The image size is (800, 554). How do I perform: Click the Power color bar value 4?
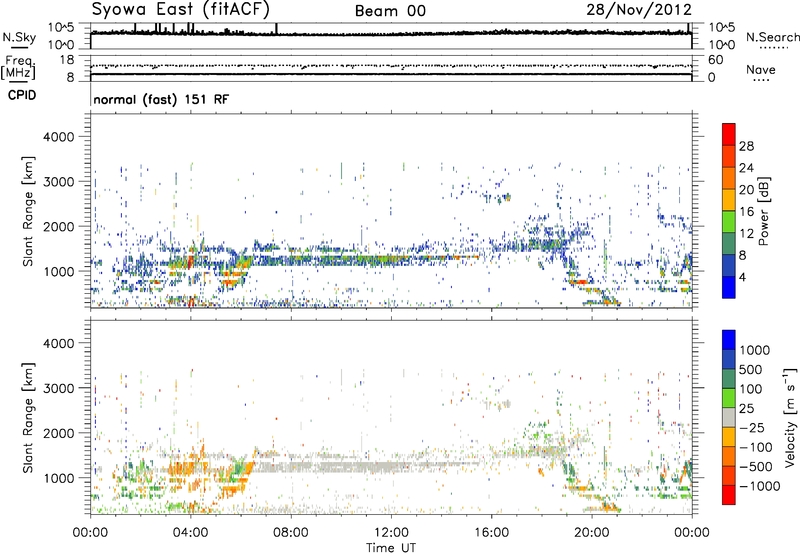click(742, 277)
